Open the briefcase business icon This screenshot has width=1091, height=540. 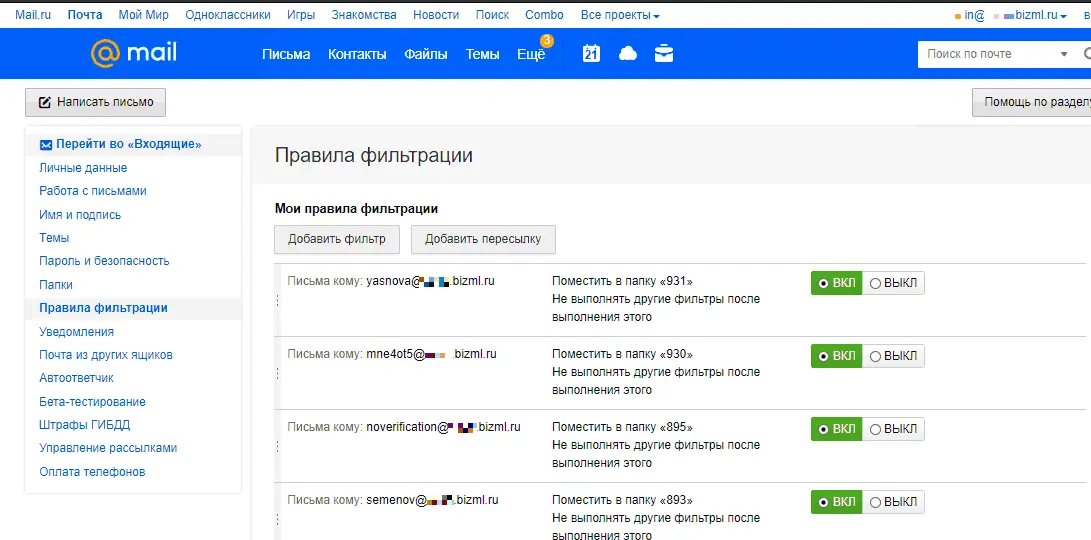tap(664, 54)
